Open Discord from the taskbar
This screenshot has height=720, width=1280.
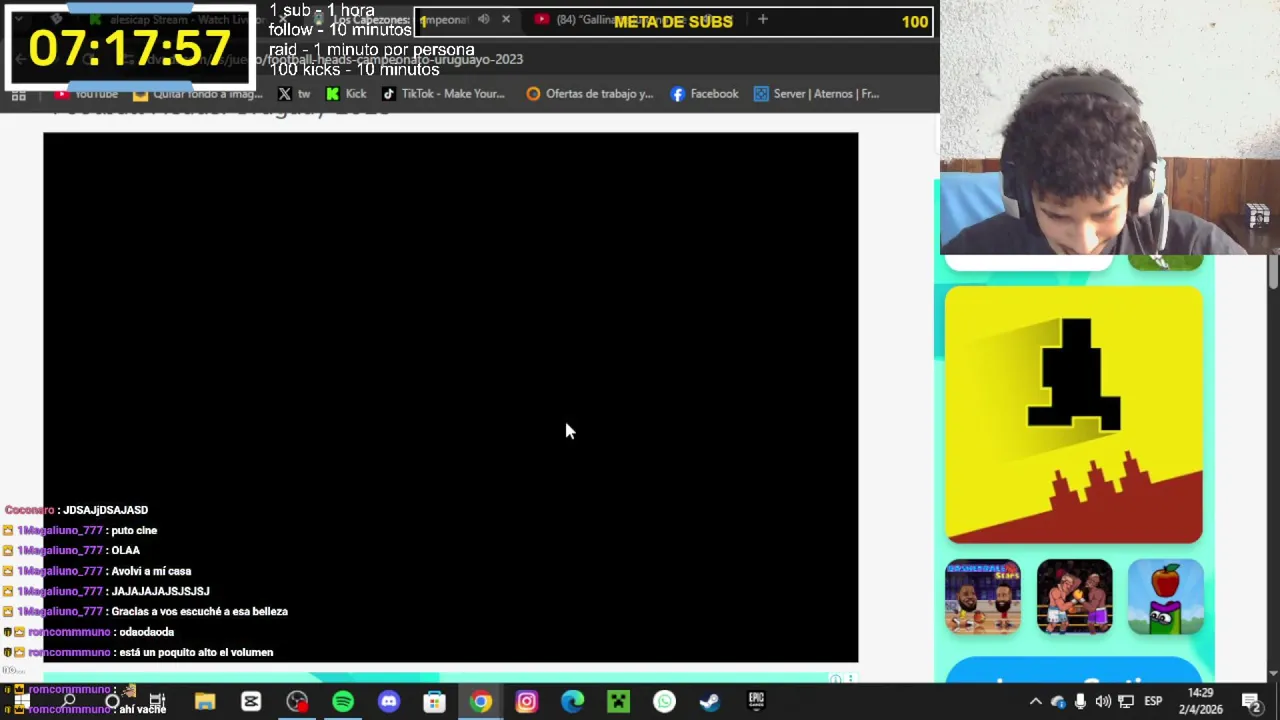(389, 702)
